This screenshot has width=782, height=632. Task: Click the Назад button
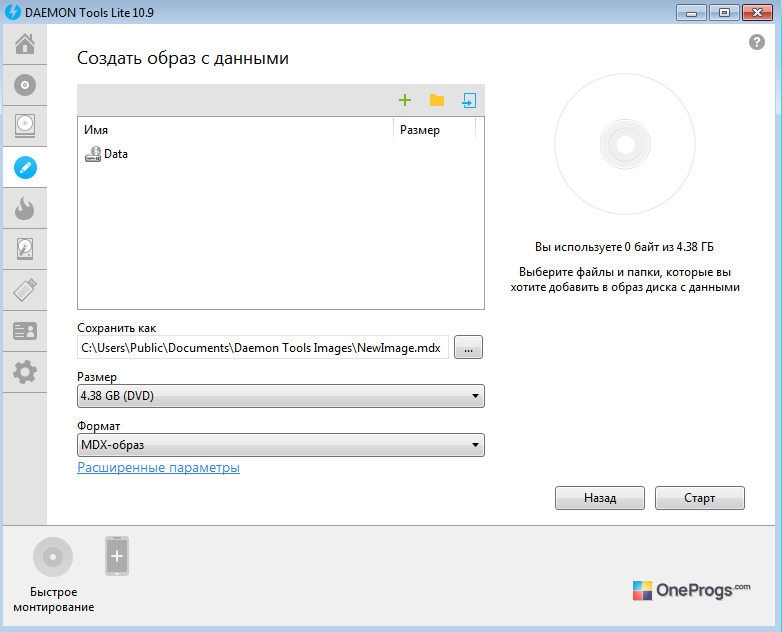pos(600,498)
